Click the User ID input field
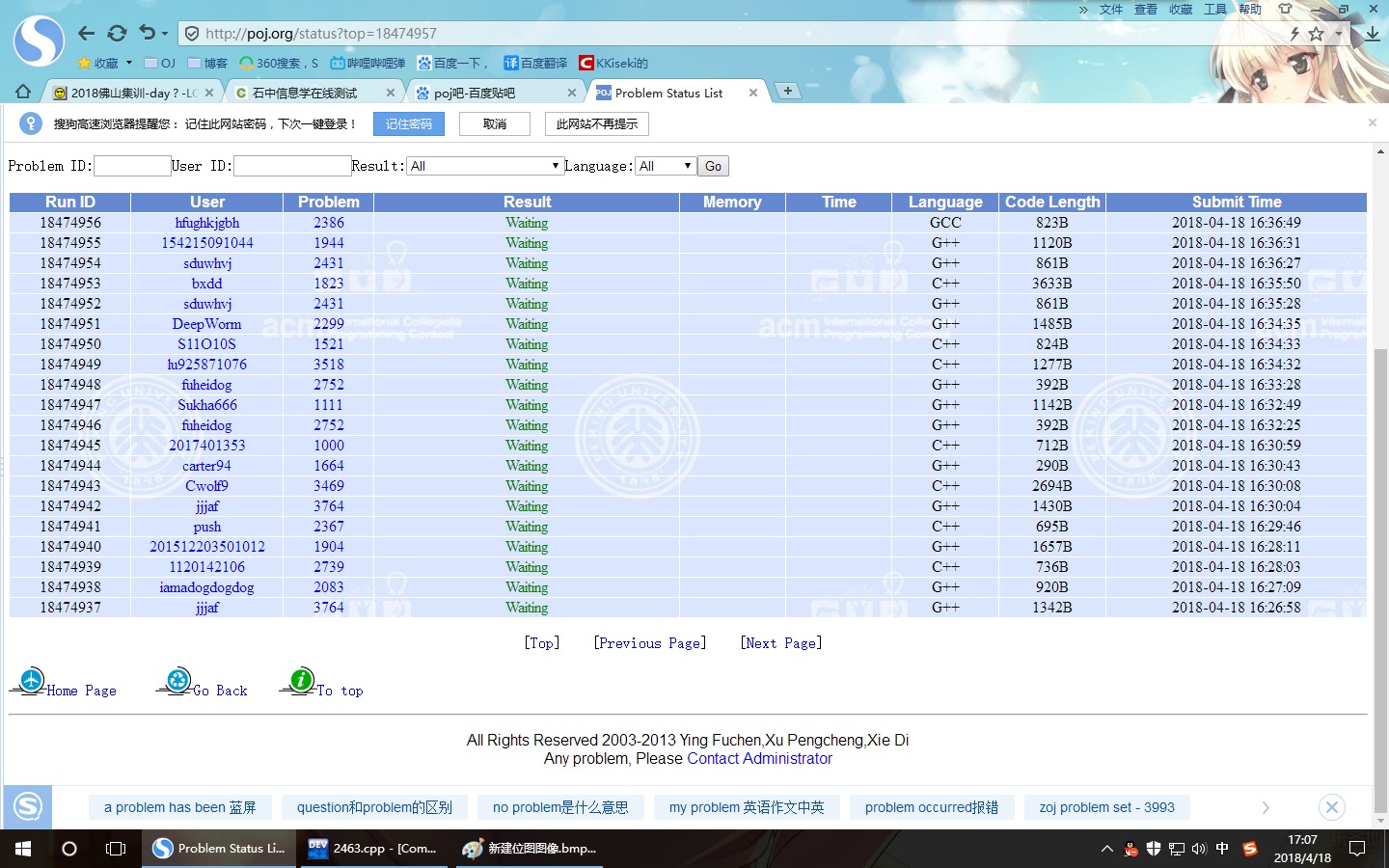Viewport: 1389px width, 868px height. 292,166
